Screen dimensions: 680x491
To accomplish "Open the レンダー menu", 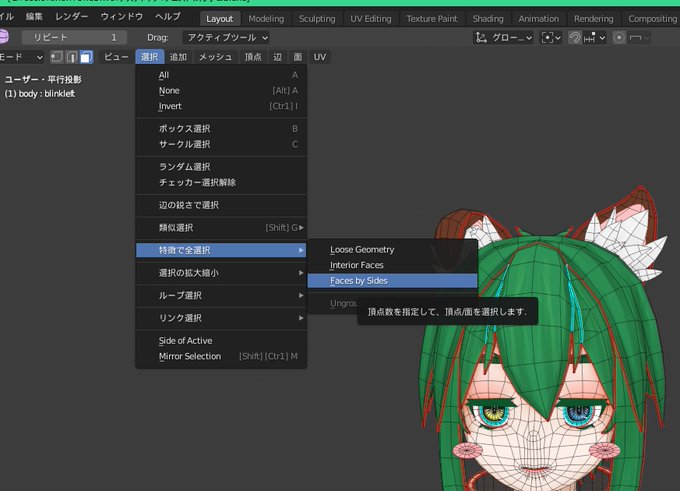I will (x=72, y=16).
